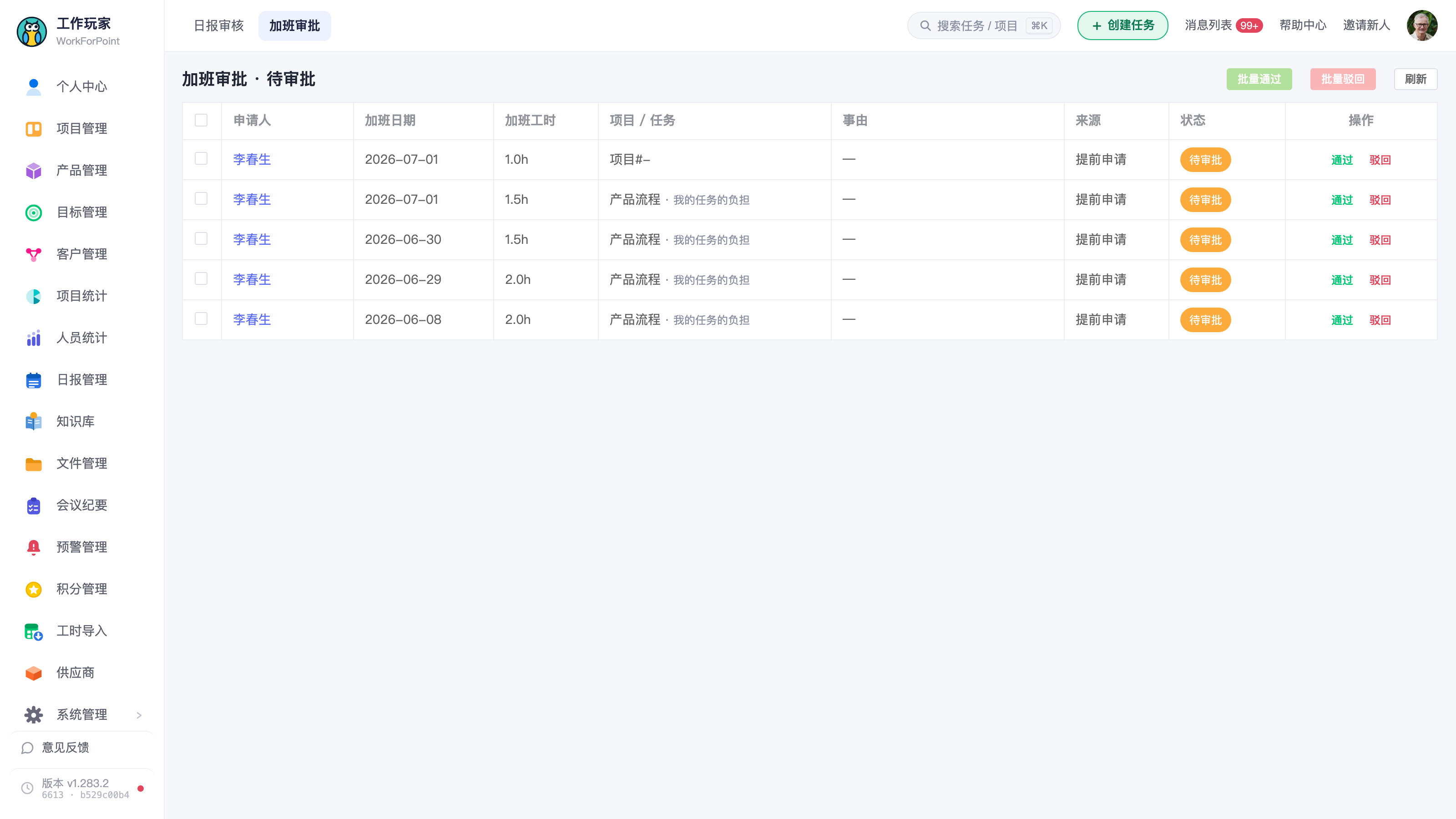Check the 2026-07-01 row with 1.5h
The width and height of the screenshot is (1456, 819).
pos(201,198)
